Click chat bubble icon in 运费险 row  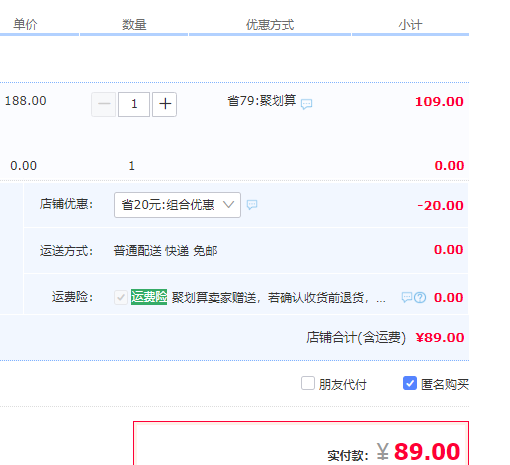pyautogui.click(x=407, y=297)
